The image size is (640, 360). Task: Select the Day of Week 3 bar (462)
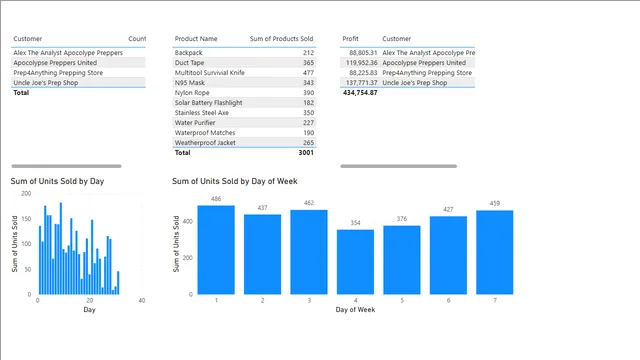coord(309,252)
